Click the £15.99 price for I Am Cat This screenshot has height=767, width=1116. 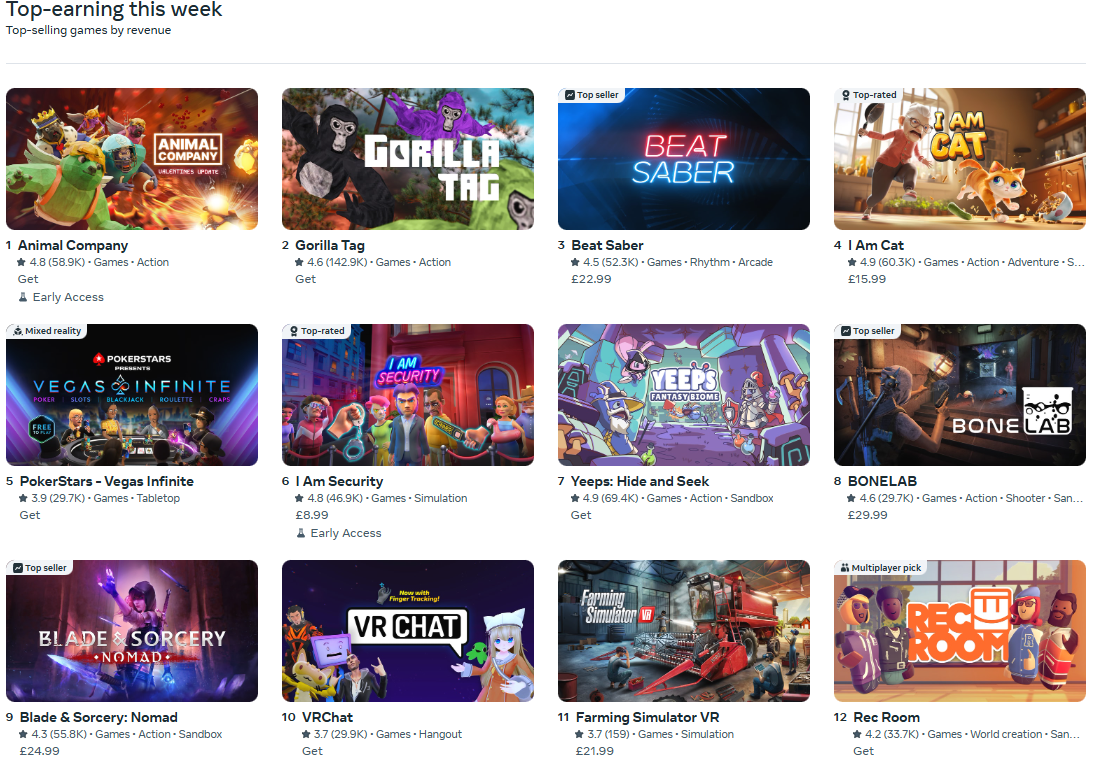pos(866,280)
